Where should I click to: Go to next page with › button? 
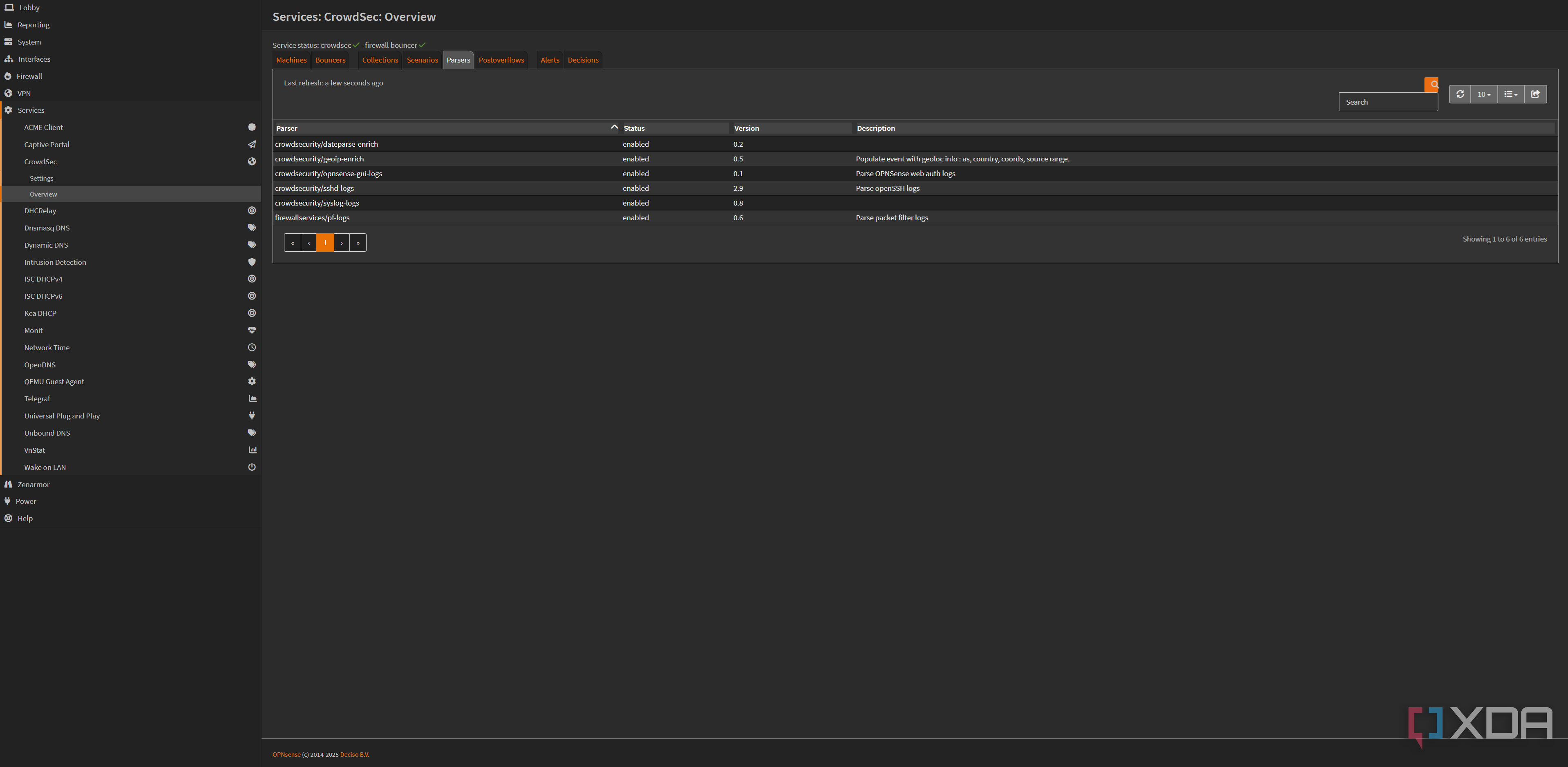(342, 243)
